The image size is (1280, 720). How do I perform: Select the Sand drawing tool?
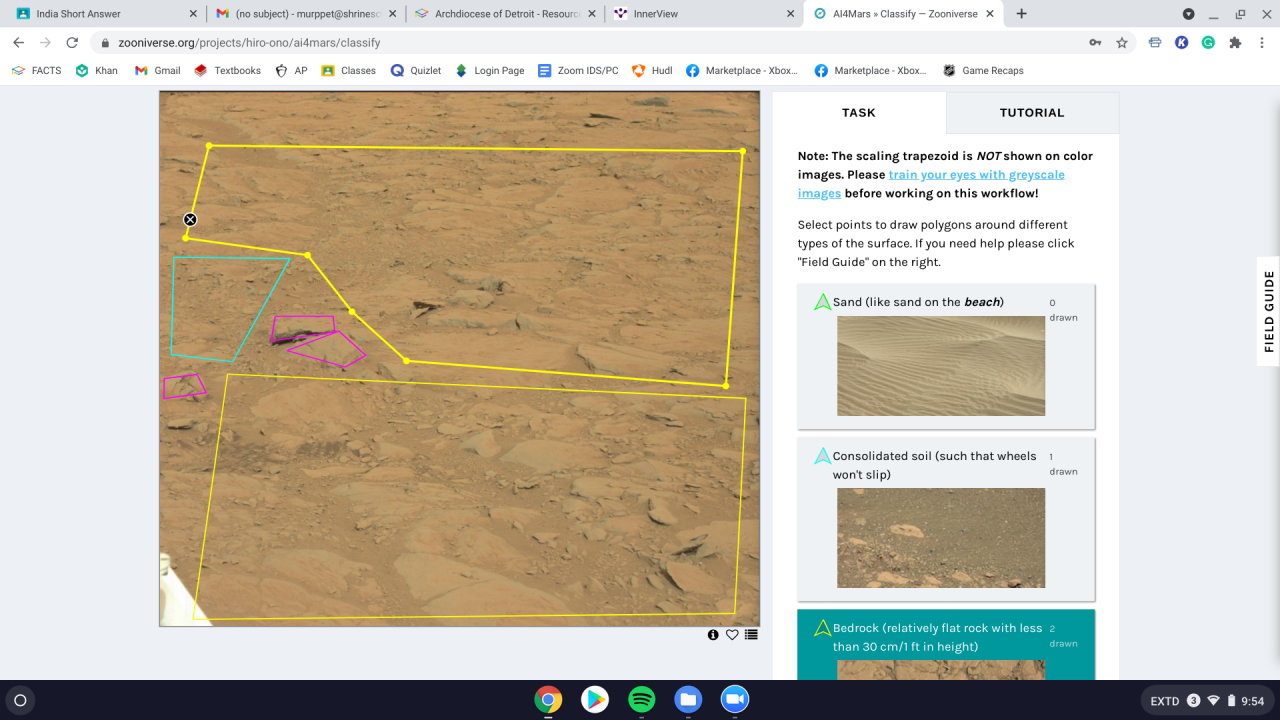pyautogui.click(x=946, y=357)
